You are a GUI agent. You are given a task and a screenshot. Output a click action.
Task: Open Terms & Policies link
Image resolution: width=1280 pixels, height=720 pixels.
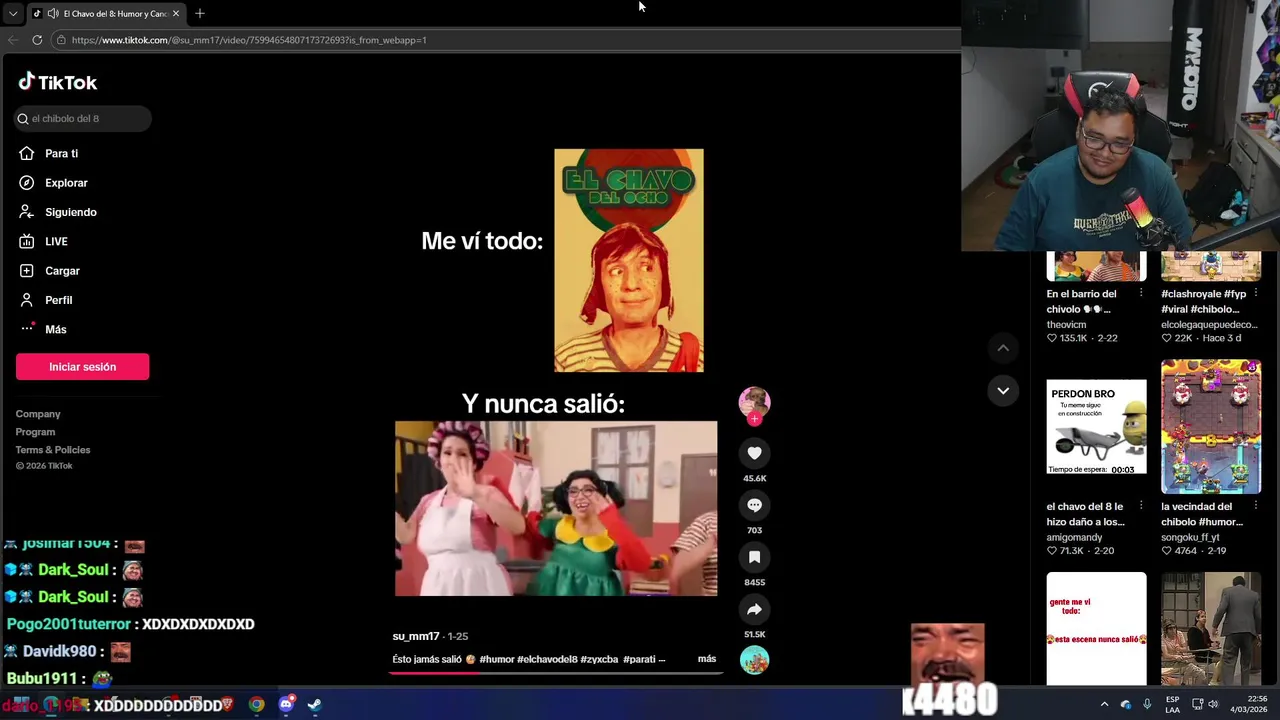coord(53,450)
